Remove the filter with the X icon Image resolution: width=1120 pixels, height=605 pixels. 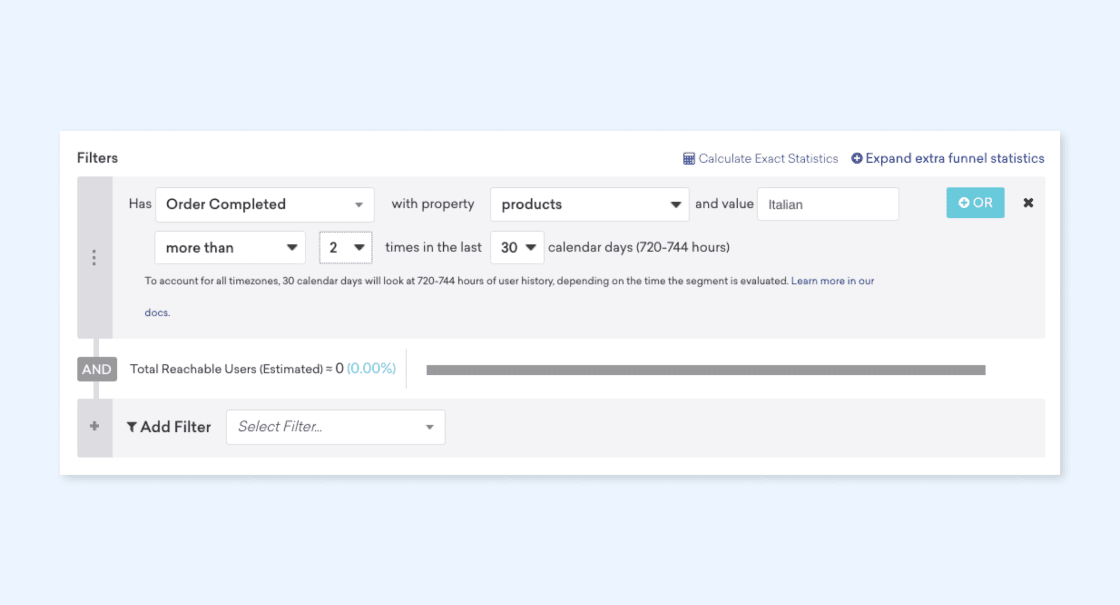1028,203
